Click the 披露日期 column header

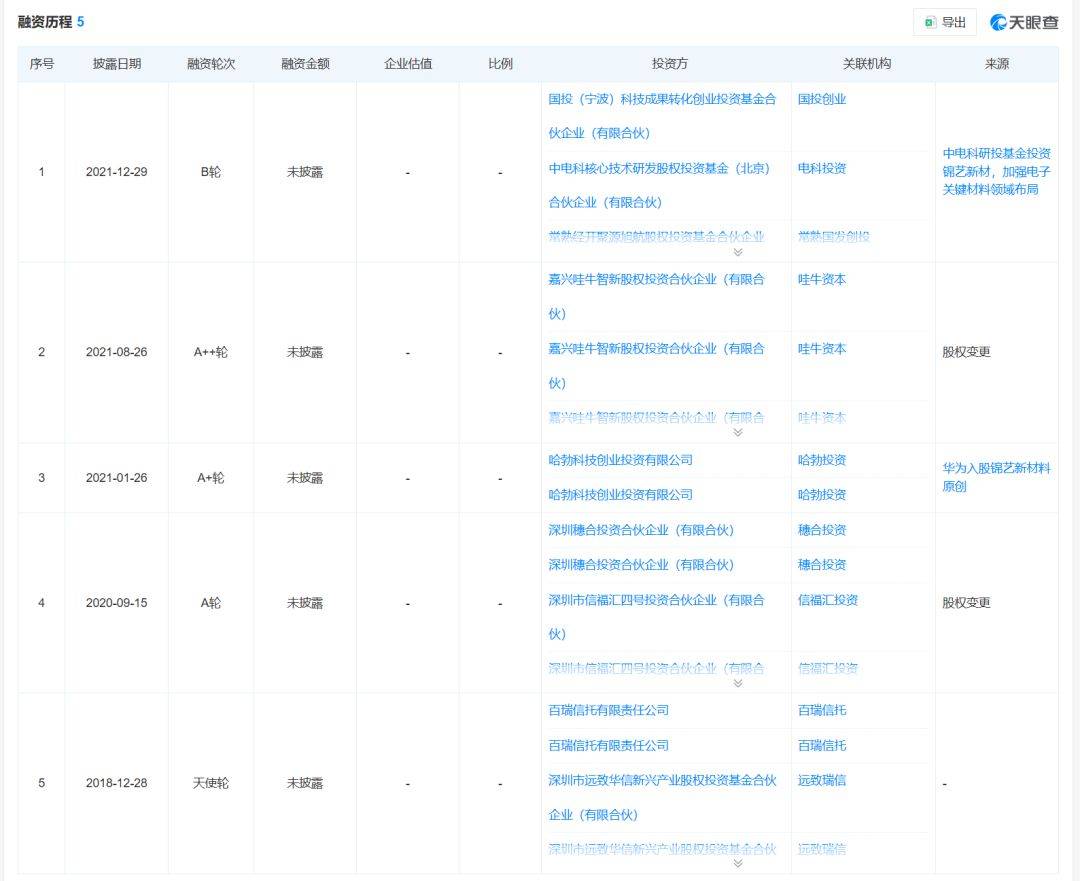(x=117, y=64)
